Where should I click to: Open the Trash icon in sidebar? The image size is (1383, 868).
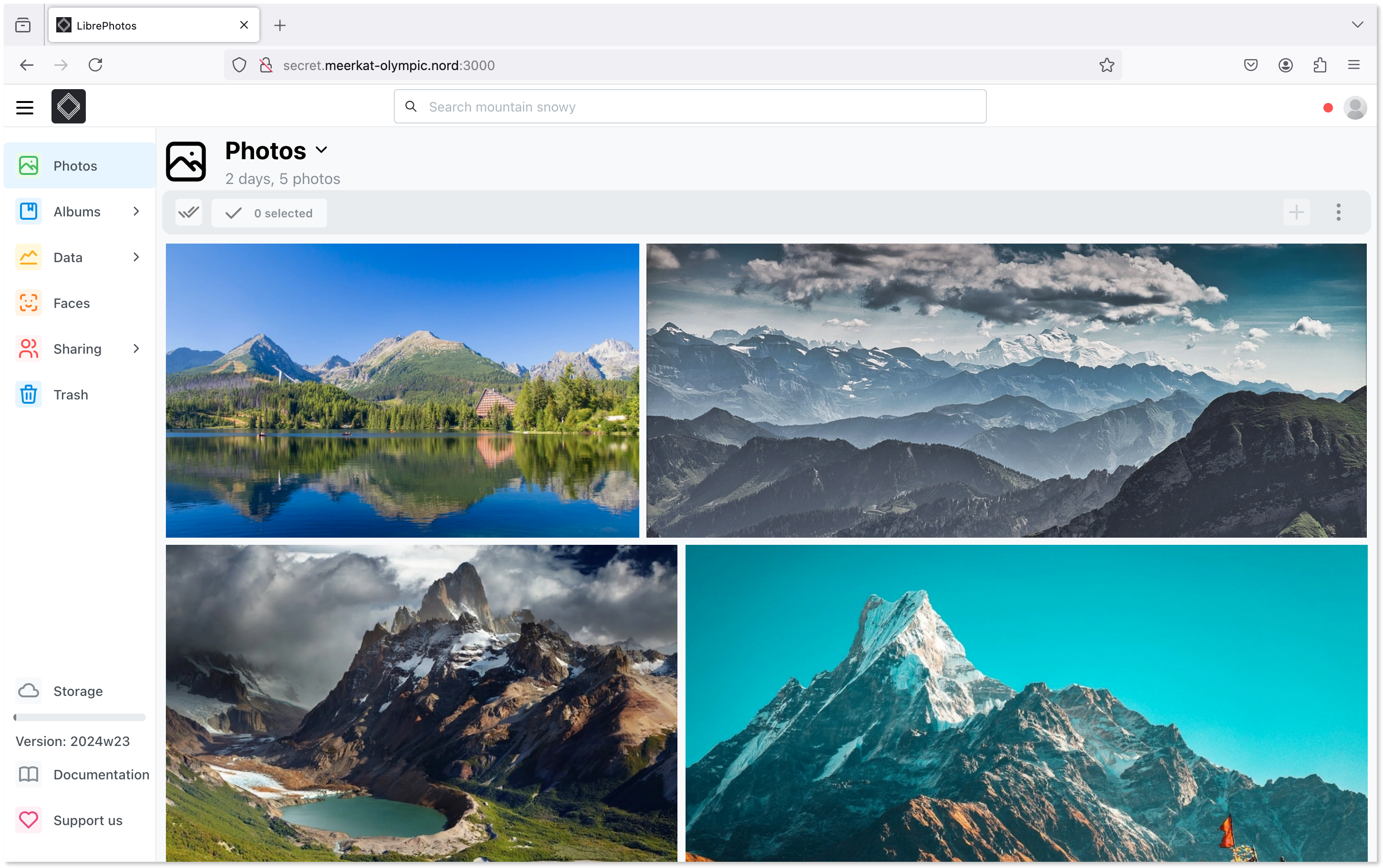coord(29,394)
